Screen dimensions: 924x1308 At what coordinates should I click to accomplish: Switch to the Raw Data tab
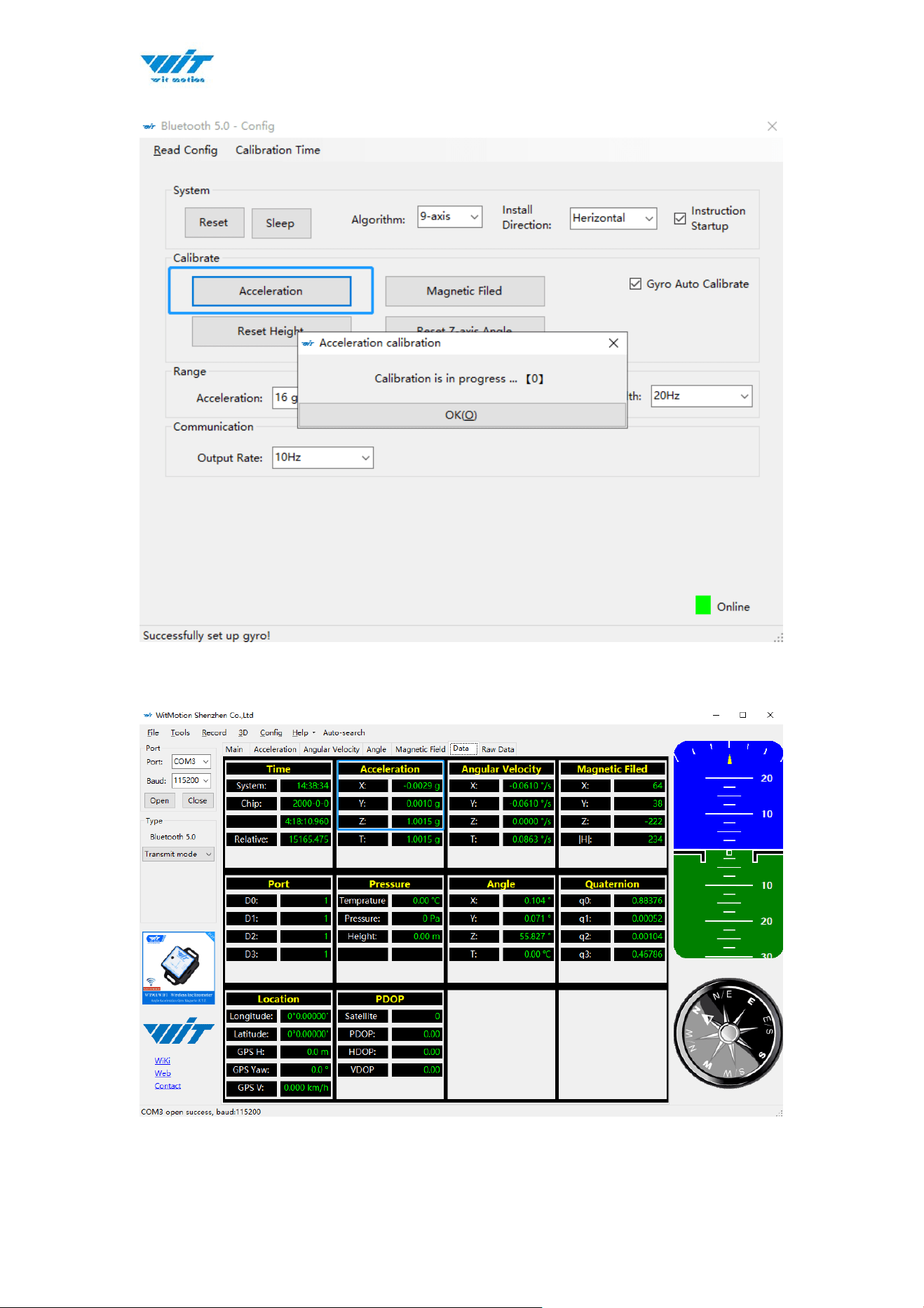tap(498, 749)
